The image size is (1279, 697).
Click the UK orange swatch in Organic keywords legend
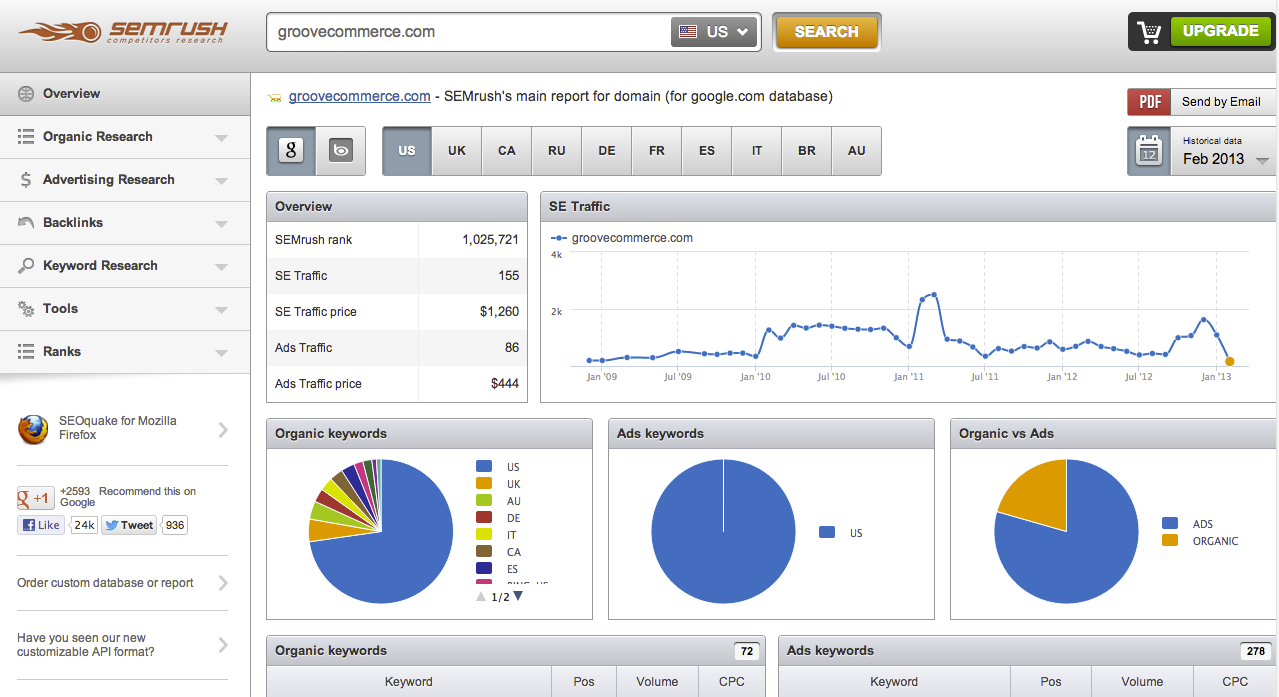pos(484,484)
